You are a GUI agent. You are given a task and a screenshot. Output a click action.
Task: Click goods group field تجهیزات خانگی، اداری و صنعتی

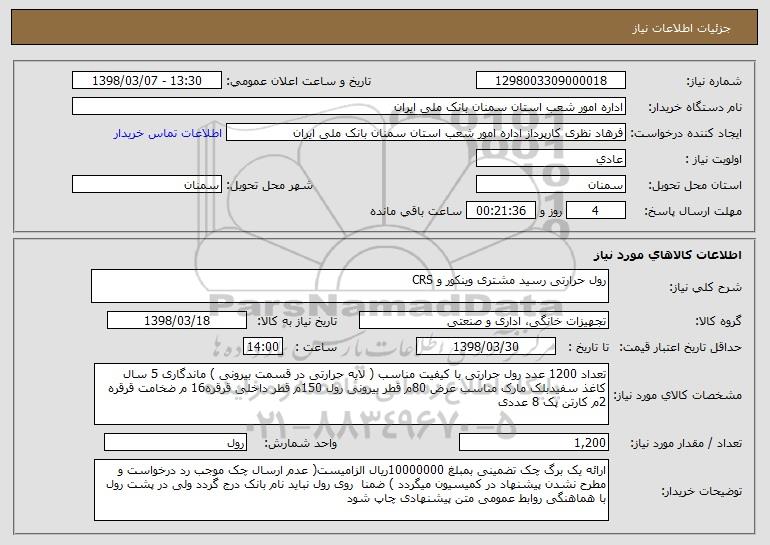(484, 321)
